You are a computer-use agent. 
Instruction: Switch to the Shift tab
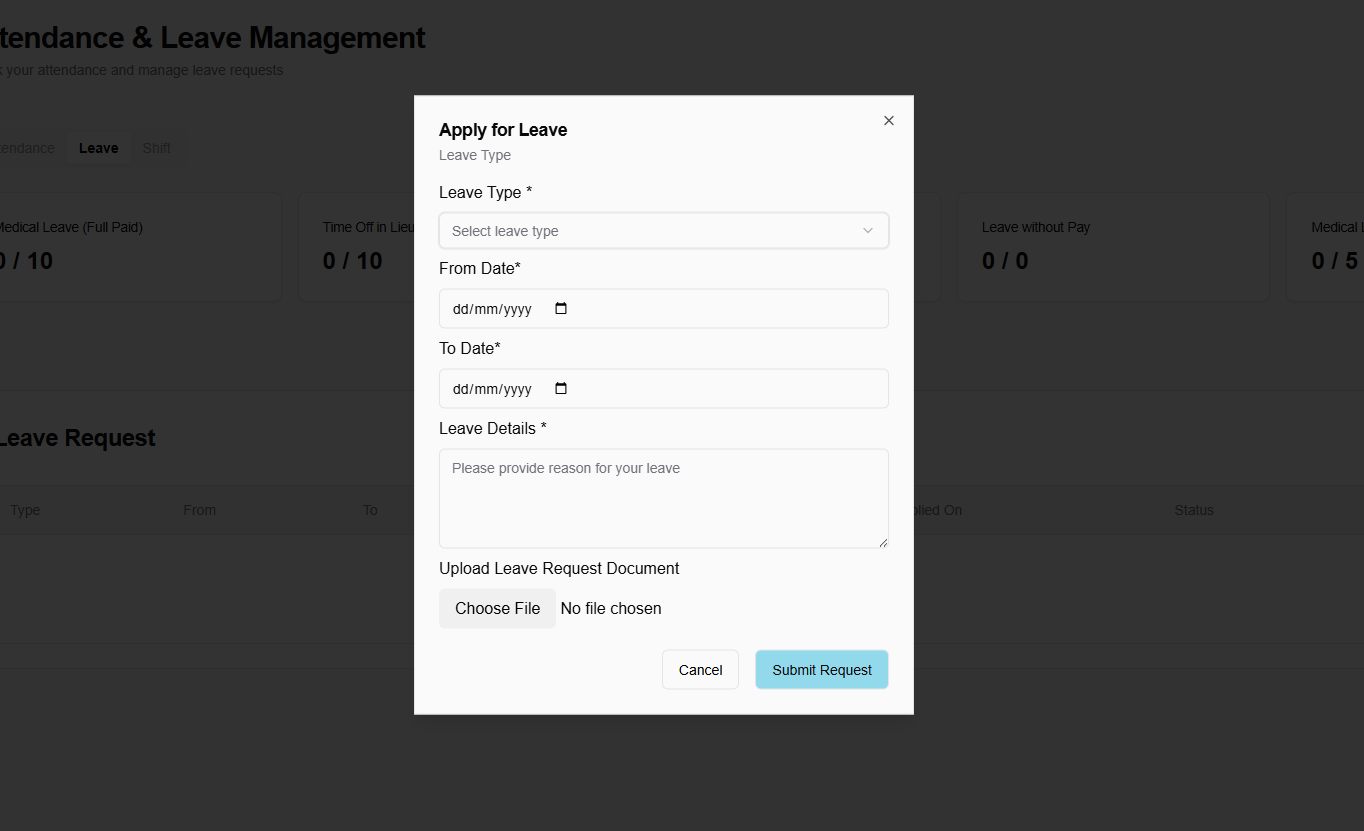point(157,147)
